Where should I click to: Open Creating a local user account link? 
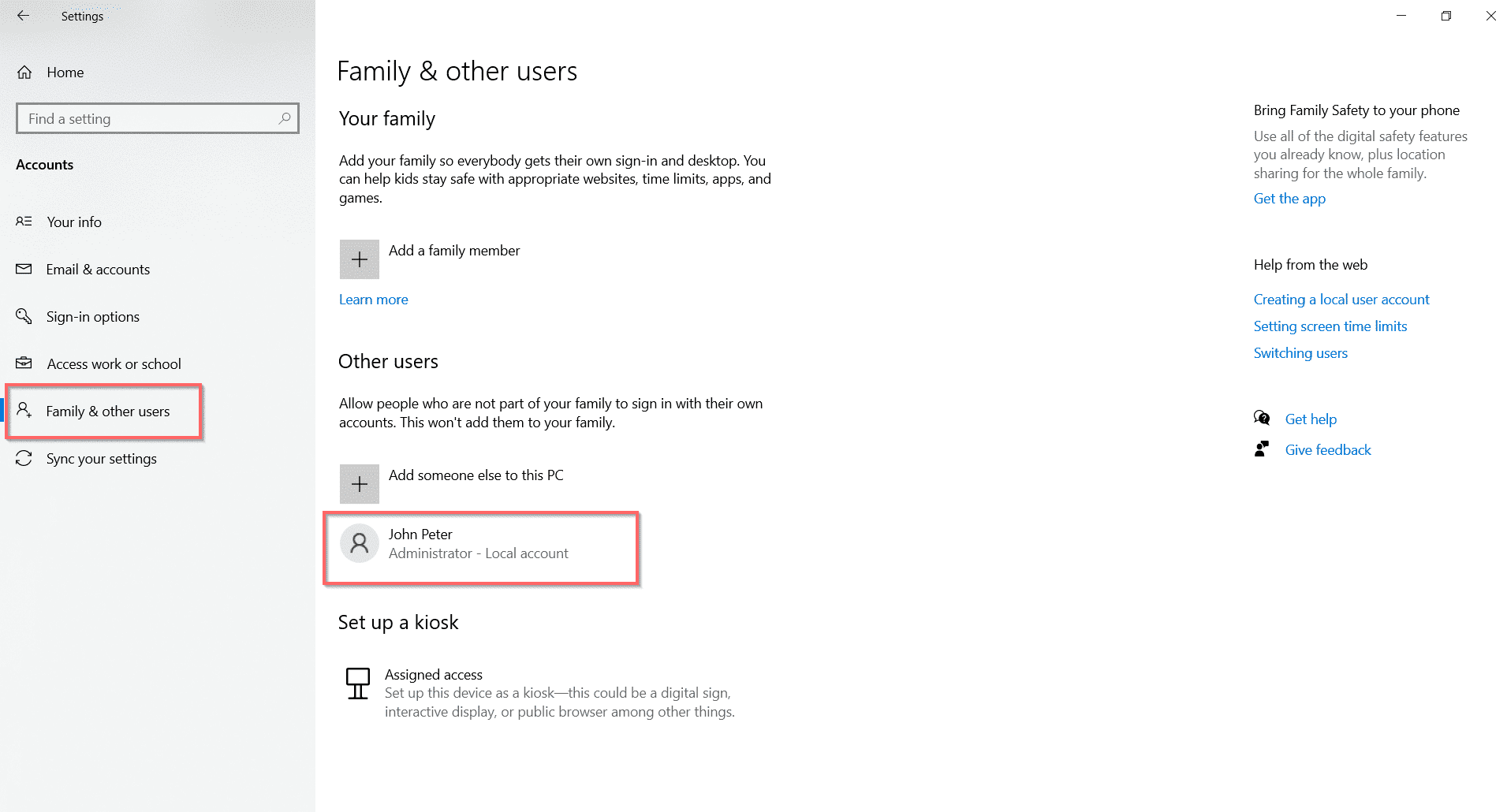1341,300
